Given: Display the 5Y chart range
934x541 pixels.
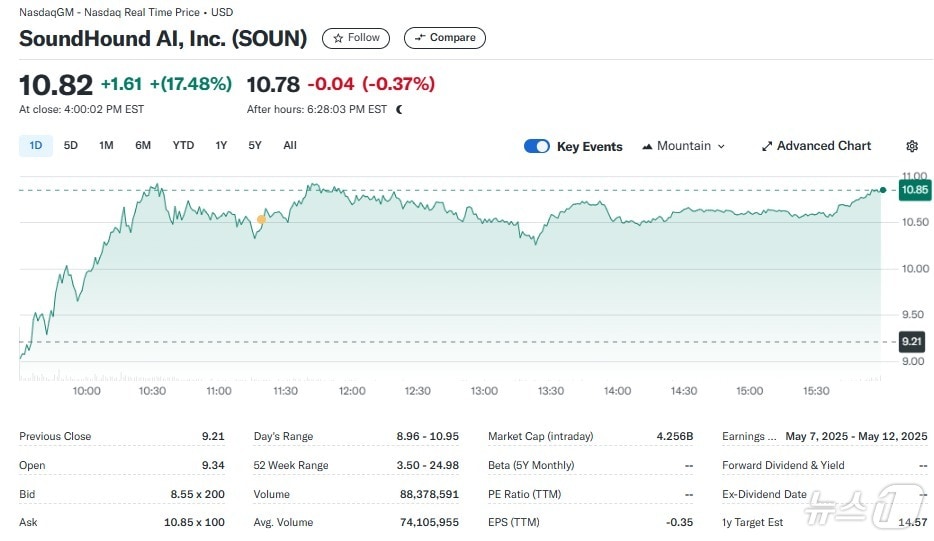Looking at the screenshot, I should pos(255,146).
